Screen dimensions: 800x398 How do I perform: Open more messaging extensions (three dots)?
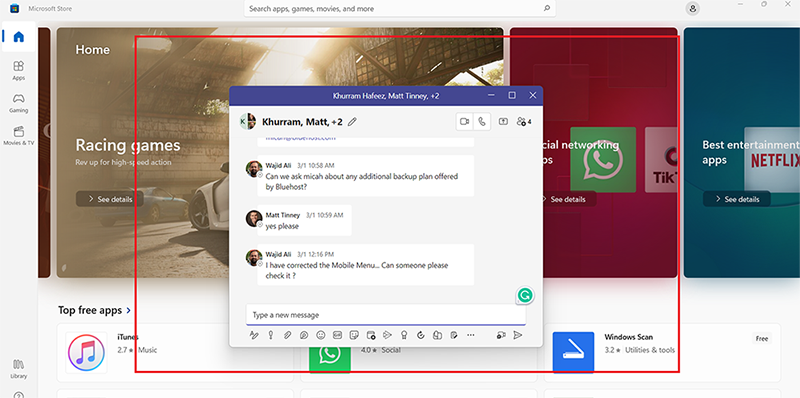(x=470, y=335)
